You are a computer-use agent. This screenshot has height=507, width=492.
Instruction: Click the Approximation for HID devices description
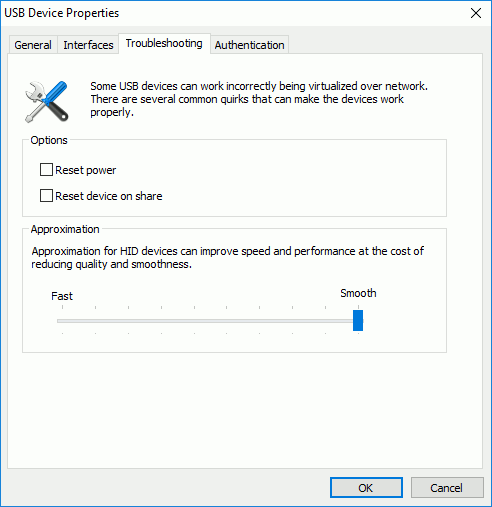pos(228,258)
